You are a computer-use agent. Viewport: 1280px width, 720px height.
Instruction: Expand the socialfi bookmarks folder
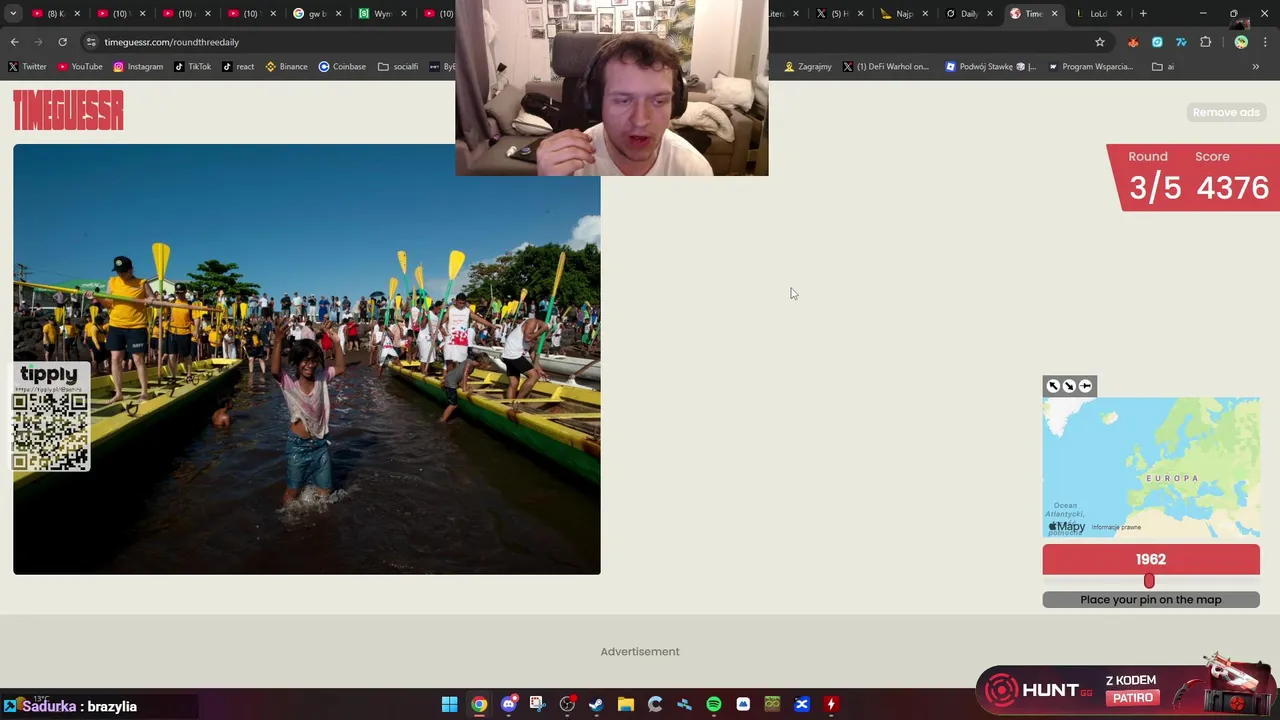(x=399, y=67)
